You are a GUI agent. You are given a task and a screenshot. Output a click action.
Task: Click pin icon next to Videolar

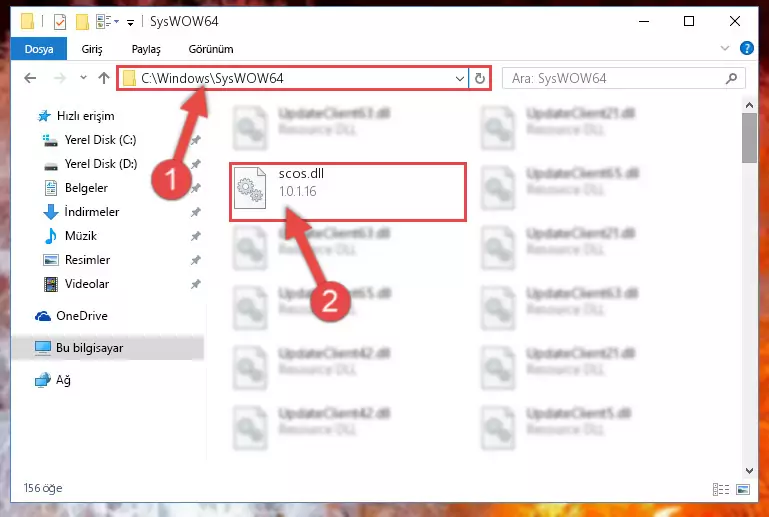click(x=196, y=284)
